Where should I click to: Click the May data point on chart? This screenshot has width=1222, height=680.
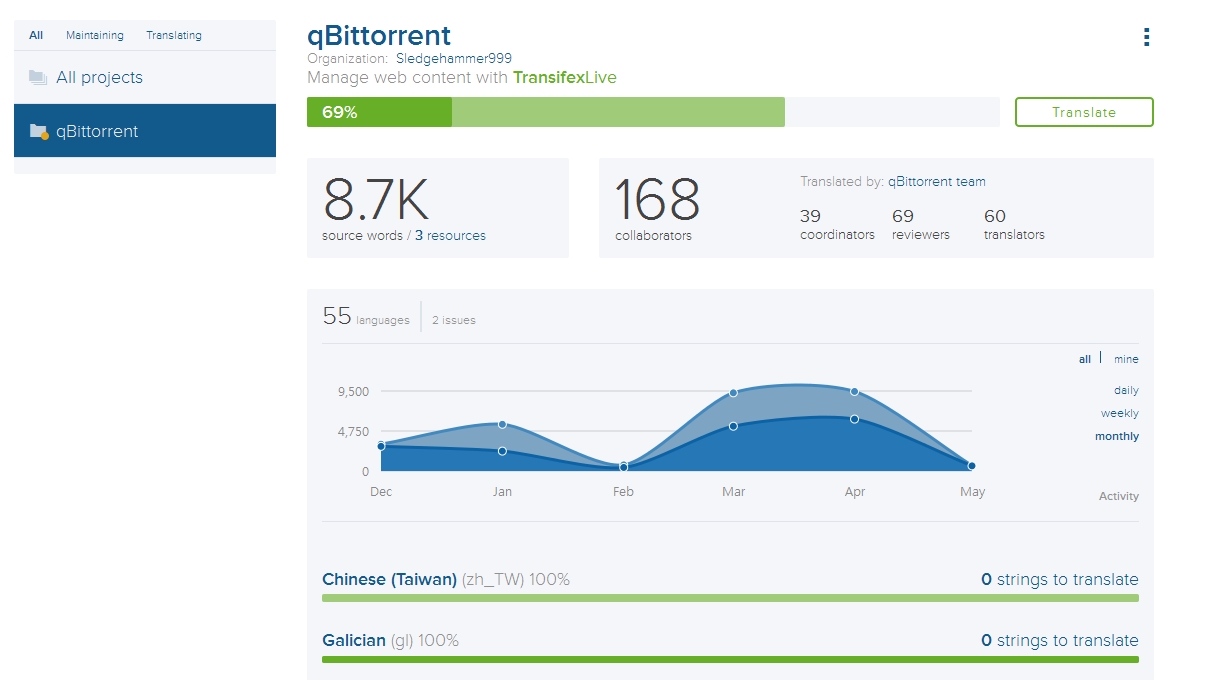pos(971,466)
